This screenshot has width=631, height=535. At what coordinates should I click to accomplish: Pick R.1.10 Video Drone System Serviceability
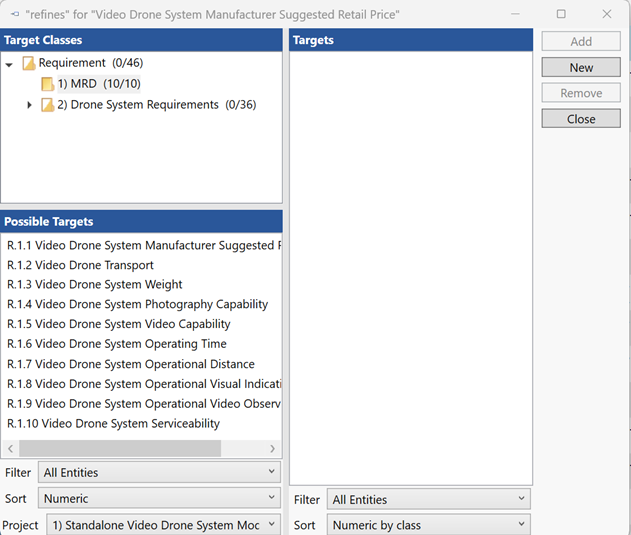(113, 423)
